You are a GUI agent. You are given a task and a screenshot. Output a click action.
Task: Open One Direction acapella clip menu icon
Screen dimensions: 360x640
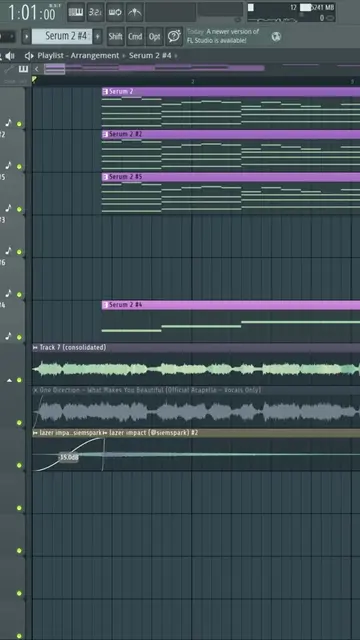(35, 390)
